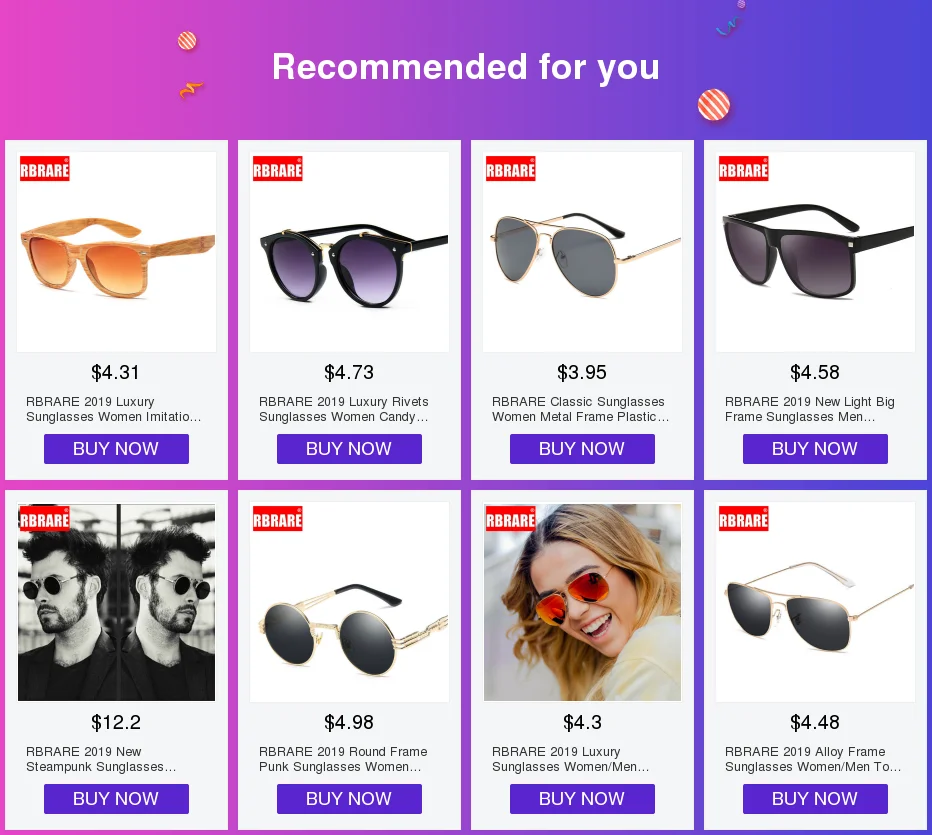Click the wooden frame sunglasses product image

pyautogui.click(x=116, y=252)
